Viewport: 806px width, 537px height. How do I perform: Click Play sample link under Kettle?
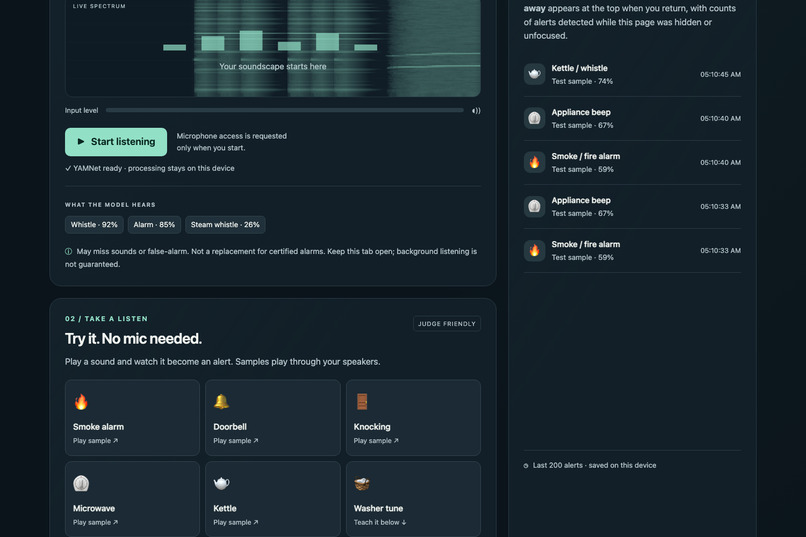click(236, 523)
